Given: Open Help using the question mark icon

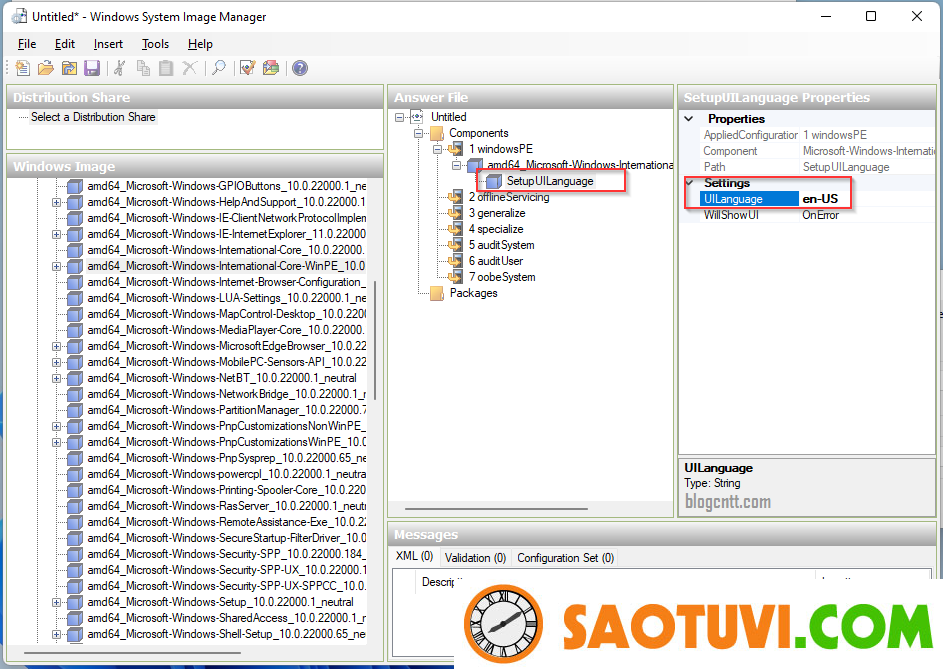Looking at the screenshot, I should (299, 68).
